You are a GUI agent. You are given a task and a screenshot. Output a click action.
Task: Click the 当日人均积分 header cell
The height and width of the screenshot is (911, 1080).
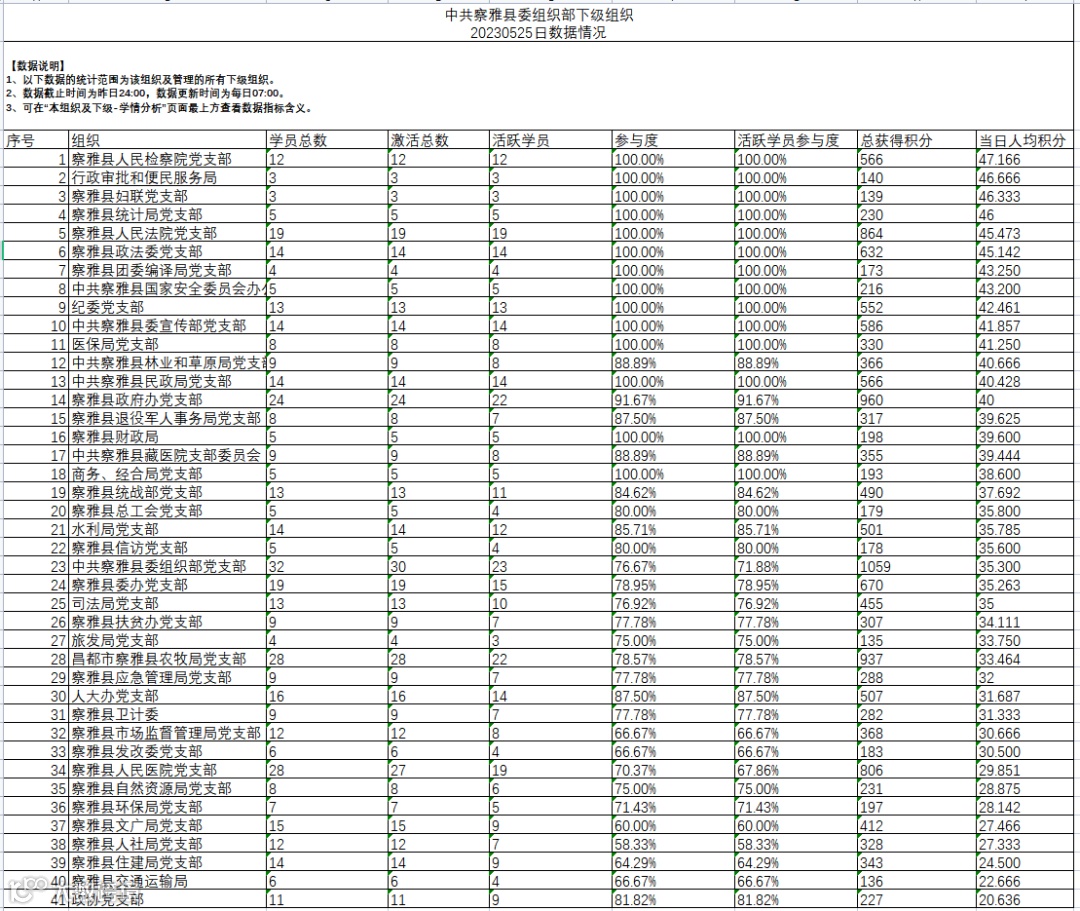click(1024, 140)
